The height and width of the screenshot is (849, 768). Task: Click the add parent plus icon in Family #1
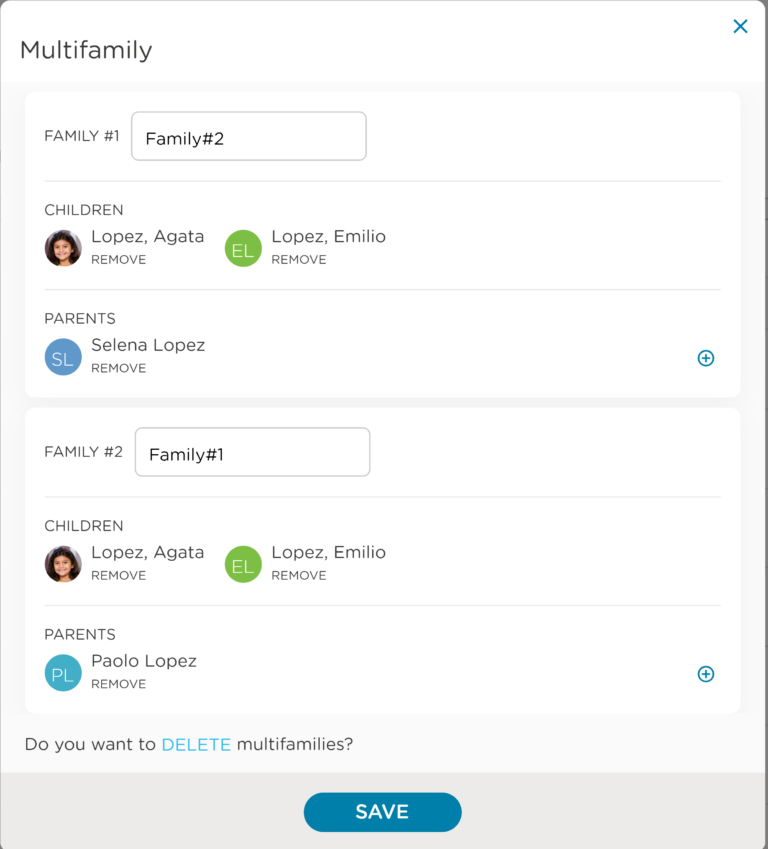(706, 358)
